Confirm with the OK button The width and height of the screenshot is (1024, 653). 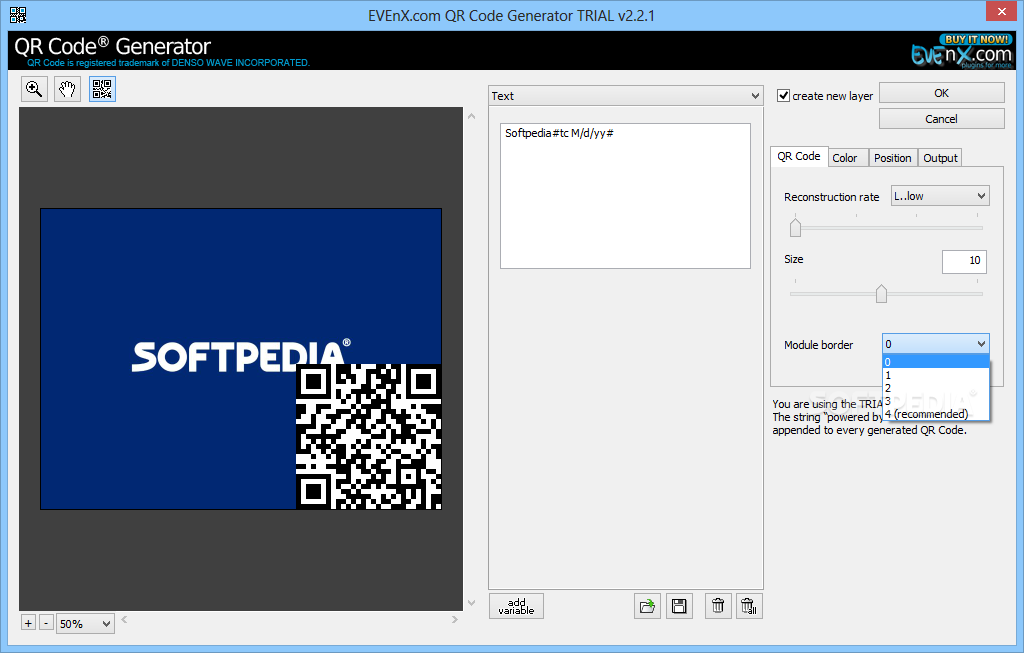point(940,92)
